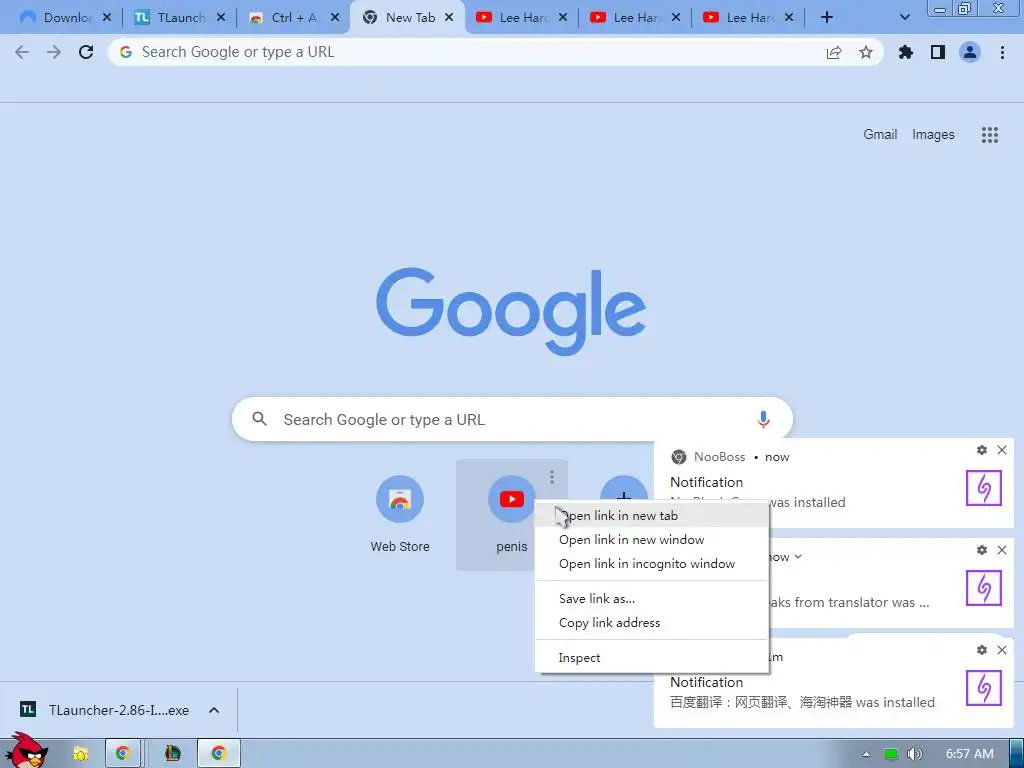Choose Open link in new window
1024x768 pixels.
[651, 539]
